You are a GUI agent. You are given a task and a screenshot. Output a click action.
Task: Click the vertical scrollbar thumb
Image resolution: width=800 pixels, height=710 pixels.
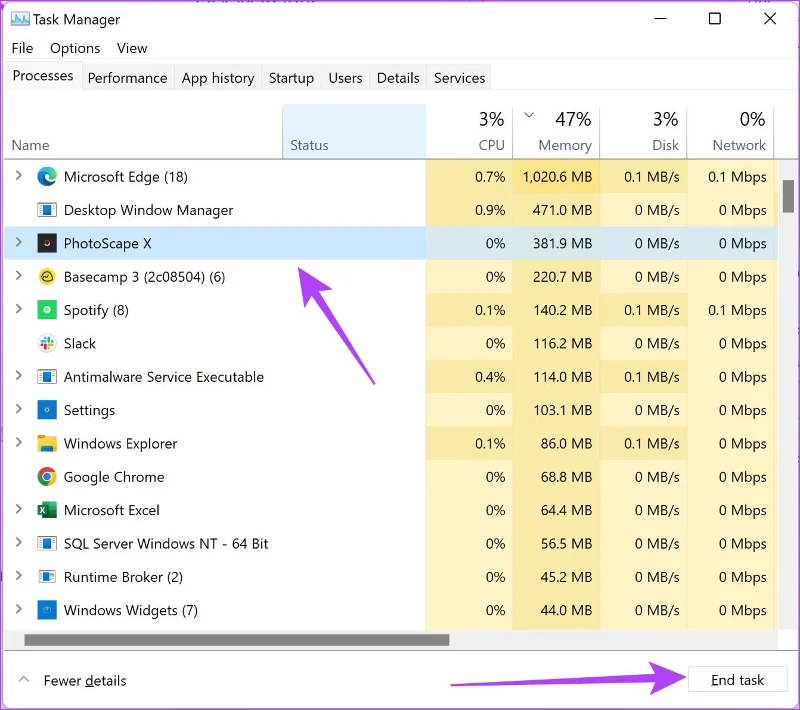pos(788,196)
